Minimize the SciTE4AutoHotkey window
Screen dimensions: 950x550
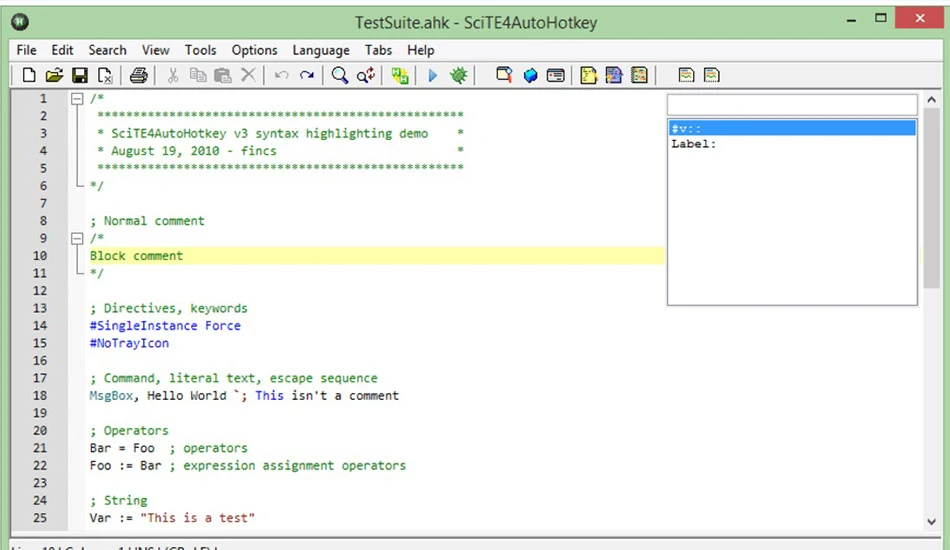point(851,19)
